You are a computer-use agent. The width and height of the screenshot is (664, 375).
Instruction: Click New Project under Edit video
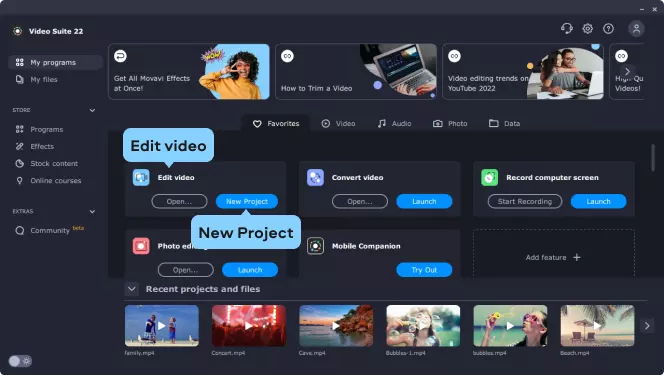click(x=247, y=201)
